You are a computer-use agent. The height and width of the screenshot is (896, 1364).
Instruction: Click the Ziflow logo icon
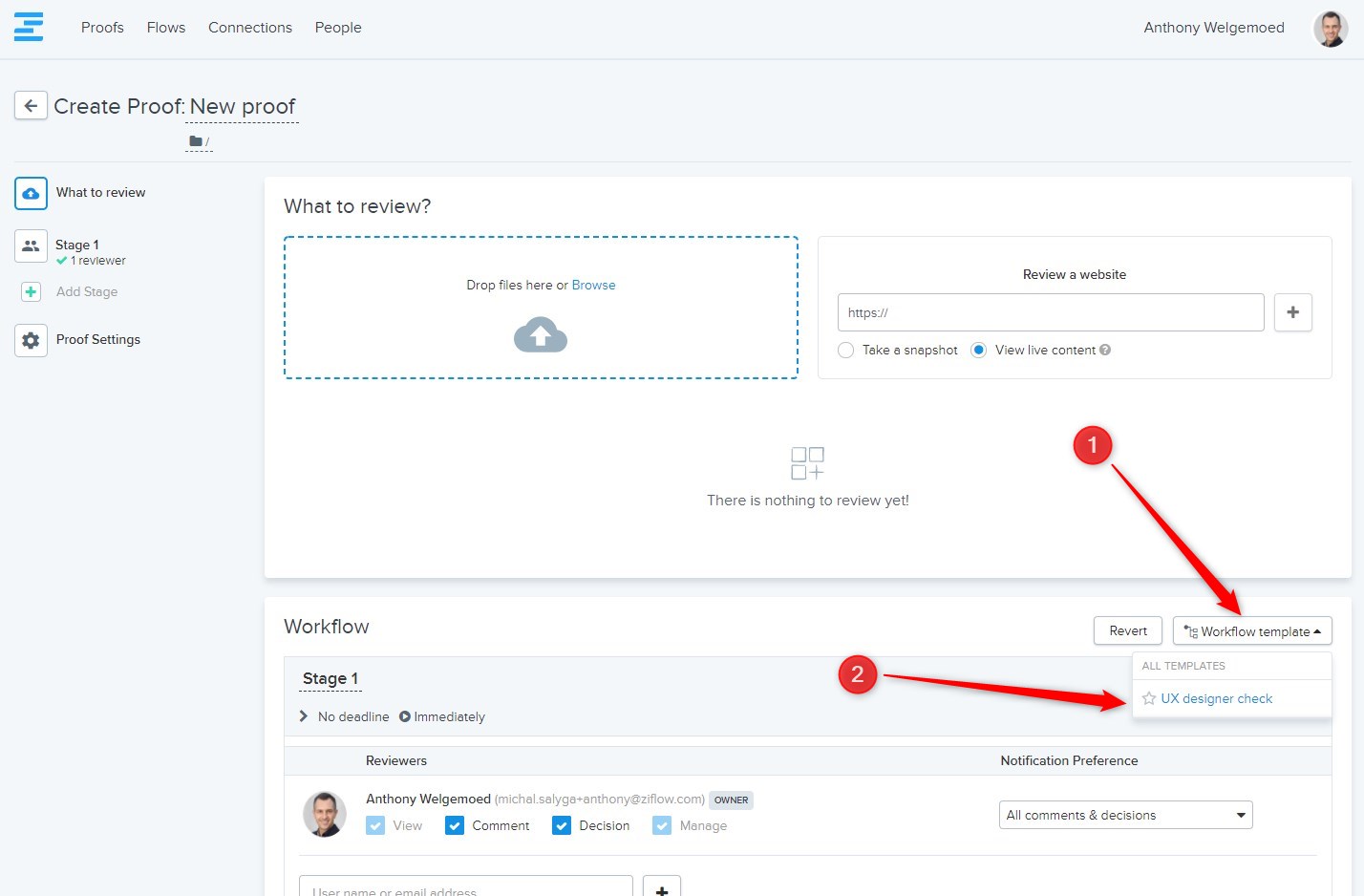click(x=29, y=27)
